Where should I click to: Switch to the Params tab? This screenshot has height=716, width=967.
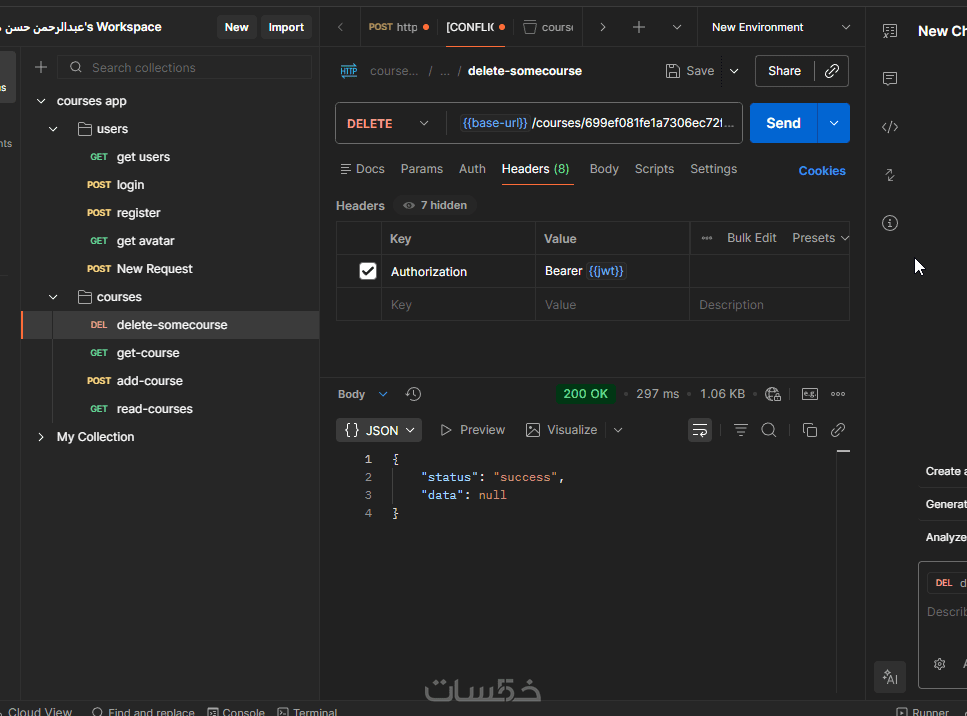[x=422, y=169]
